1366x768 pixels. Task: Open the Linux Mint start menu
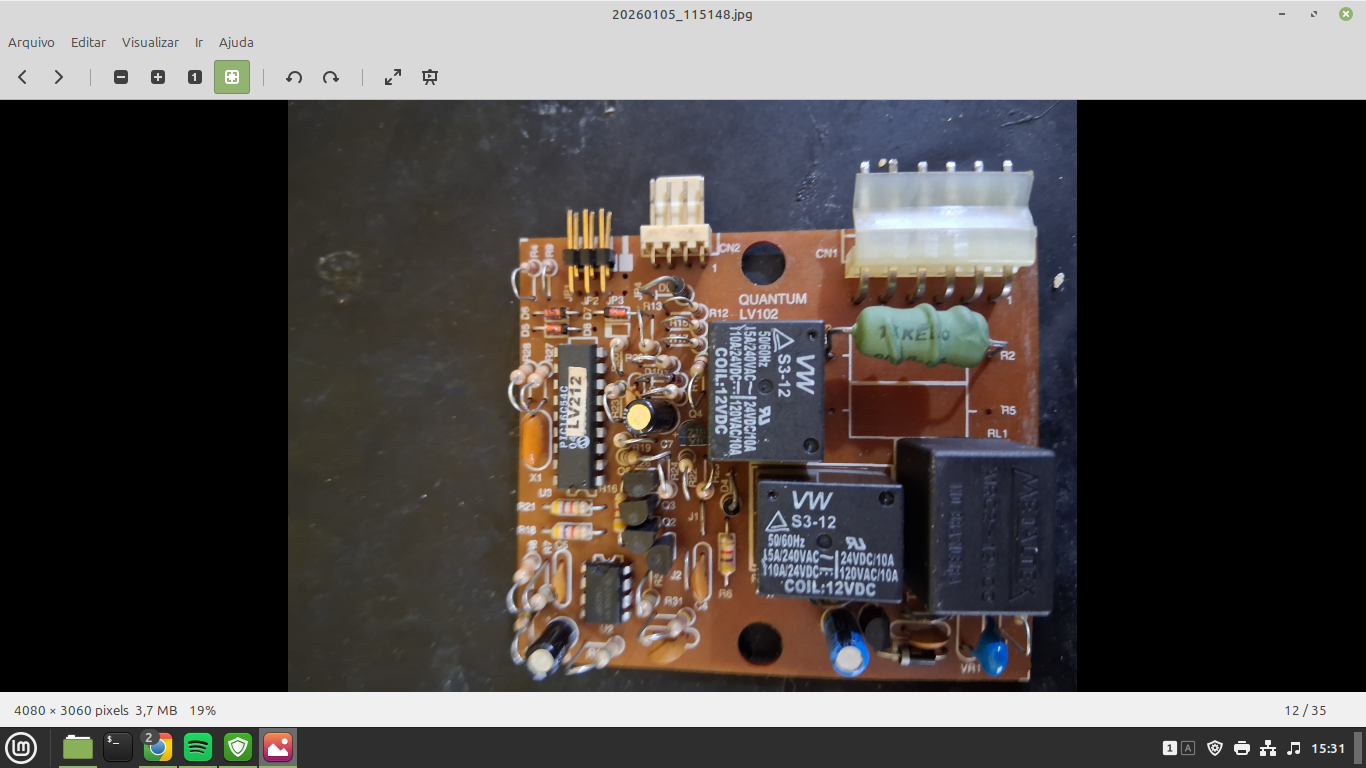tap(21, 747)
